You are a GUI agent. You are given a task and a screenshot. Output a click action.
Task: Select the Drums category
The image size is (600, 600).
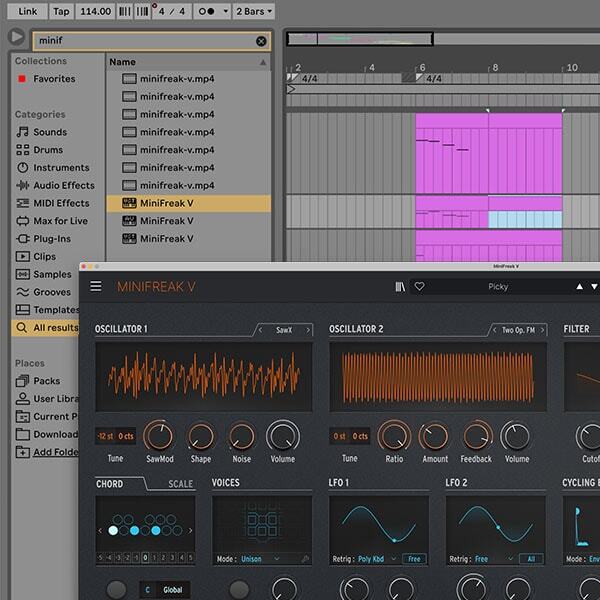(48, 150)
